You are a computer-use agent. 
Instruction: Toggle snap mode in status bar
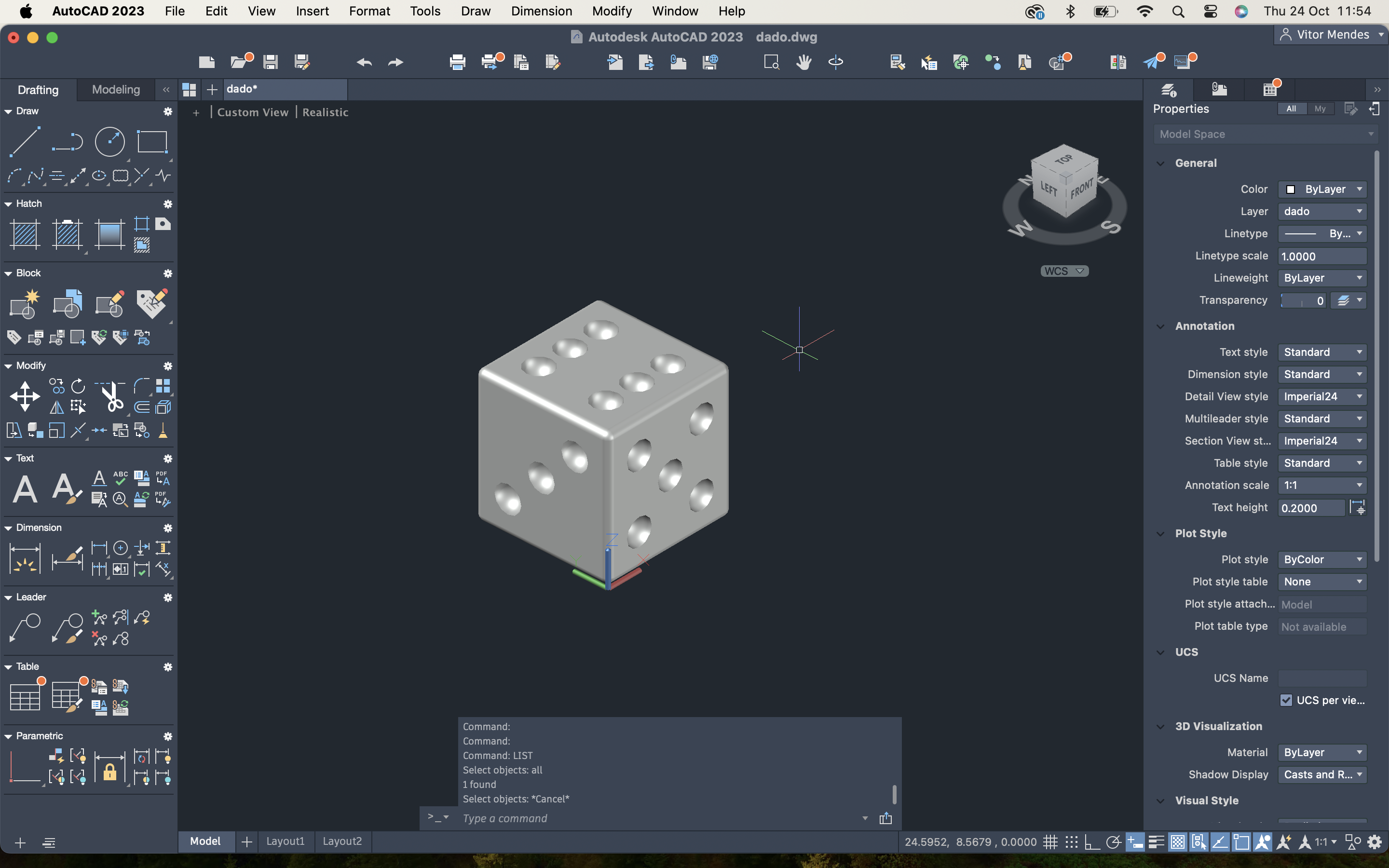point(1072,842)
